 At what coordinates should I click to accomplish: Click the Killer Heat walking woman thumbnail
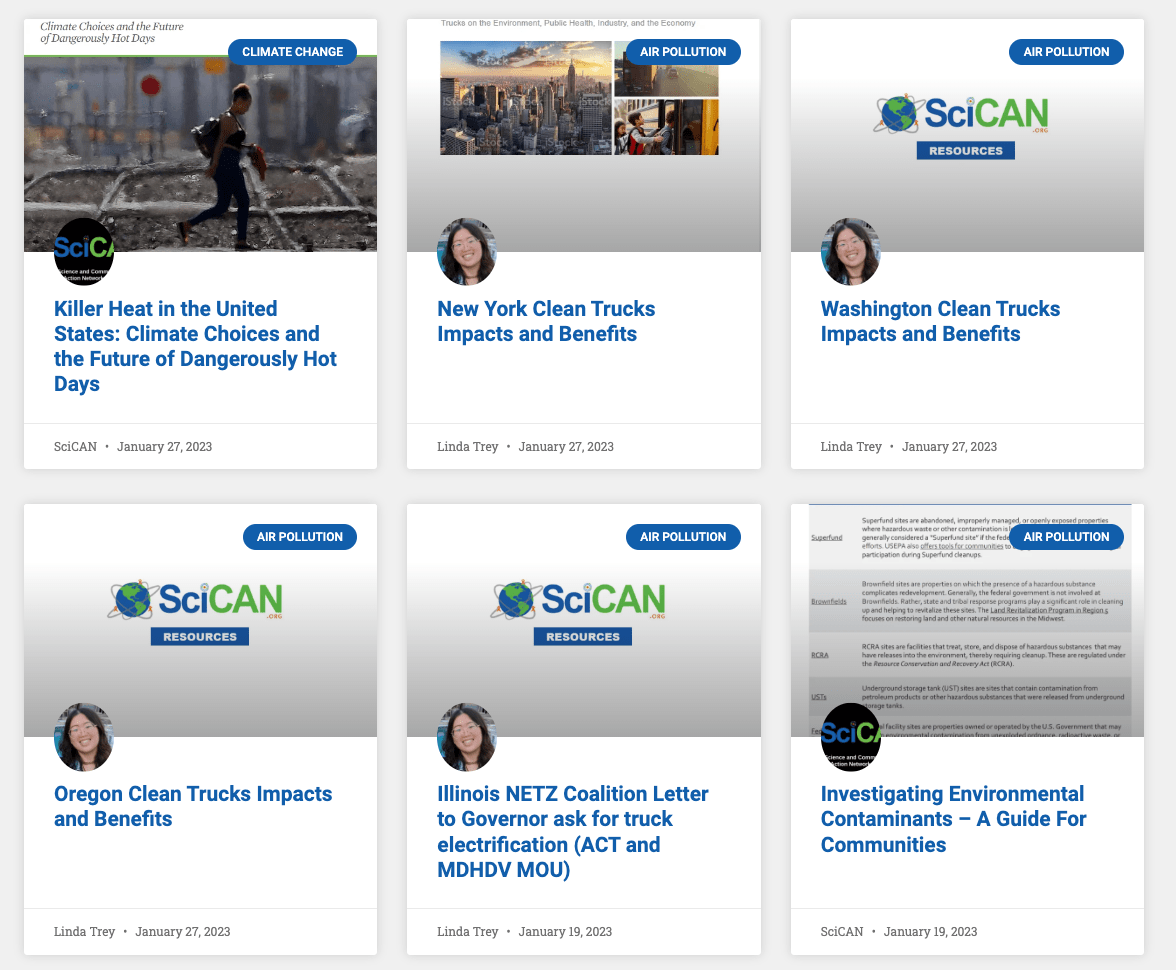[x=200, y=150]
